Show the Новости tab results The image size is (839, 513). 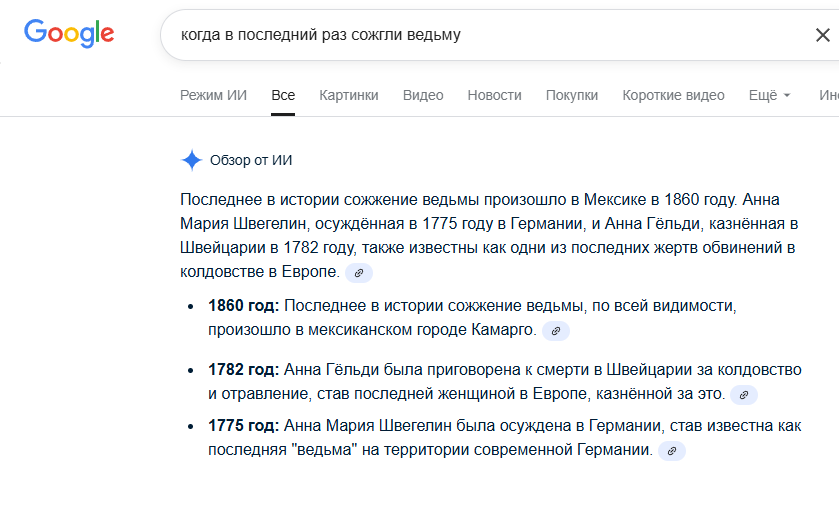494,95
